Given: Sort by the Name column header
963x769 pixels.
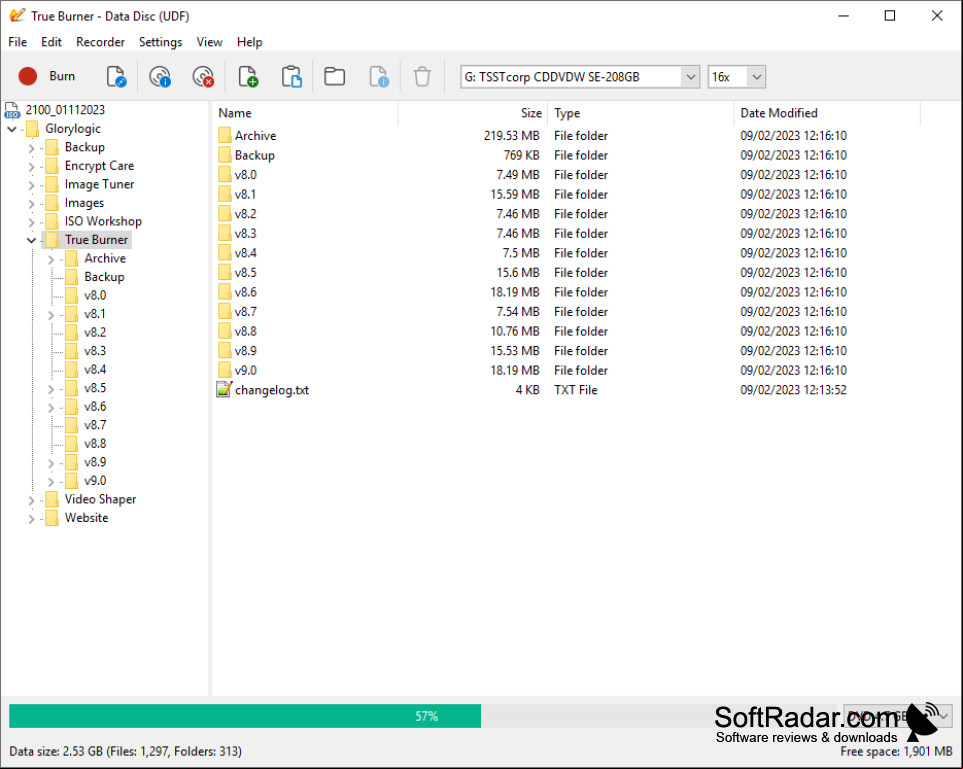Looking at the screenshot, I should [x=306, y=113].
